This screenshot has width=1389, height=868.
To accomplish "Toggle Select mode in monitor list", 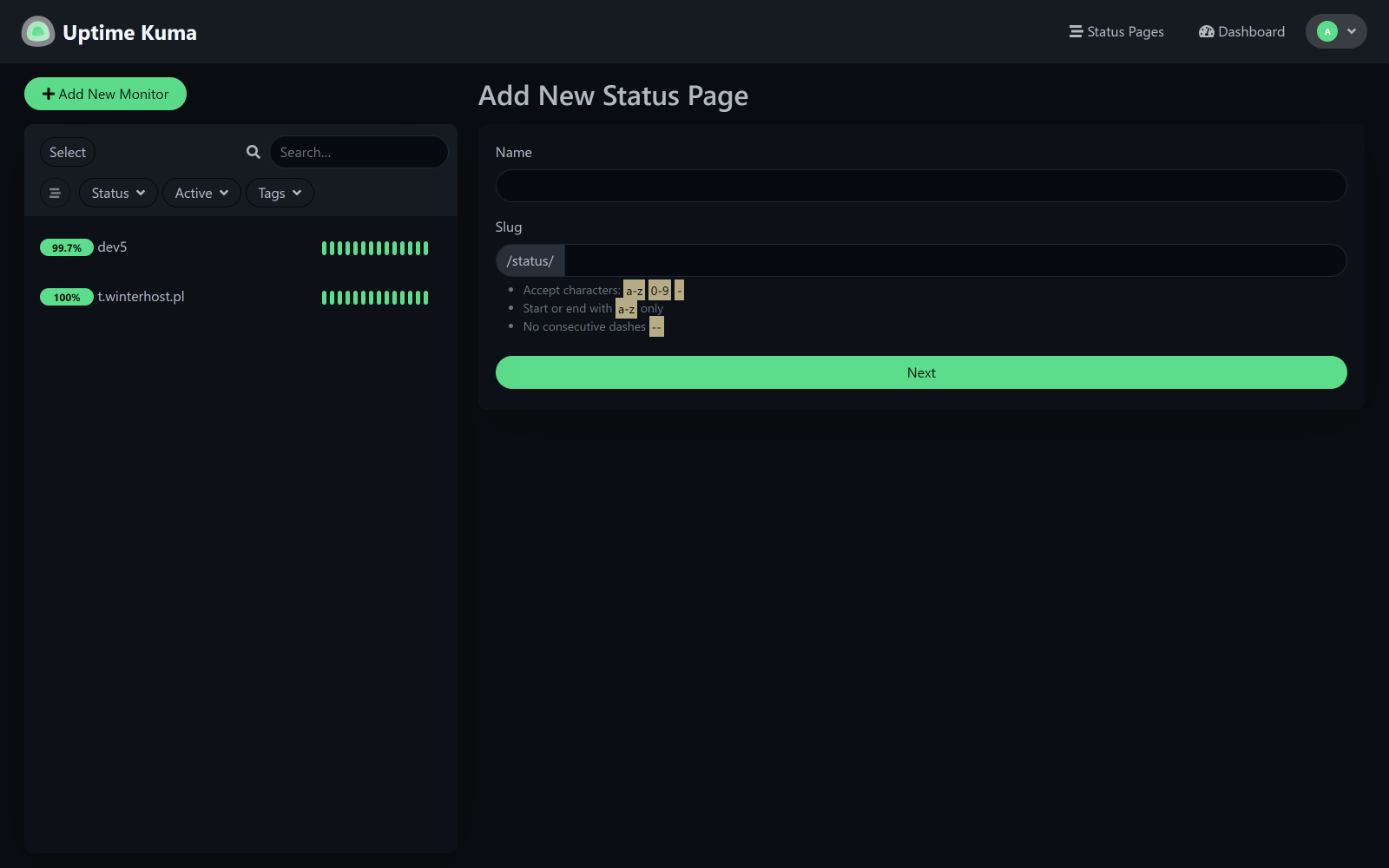I will coord(68,152).
